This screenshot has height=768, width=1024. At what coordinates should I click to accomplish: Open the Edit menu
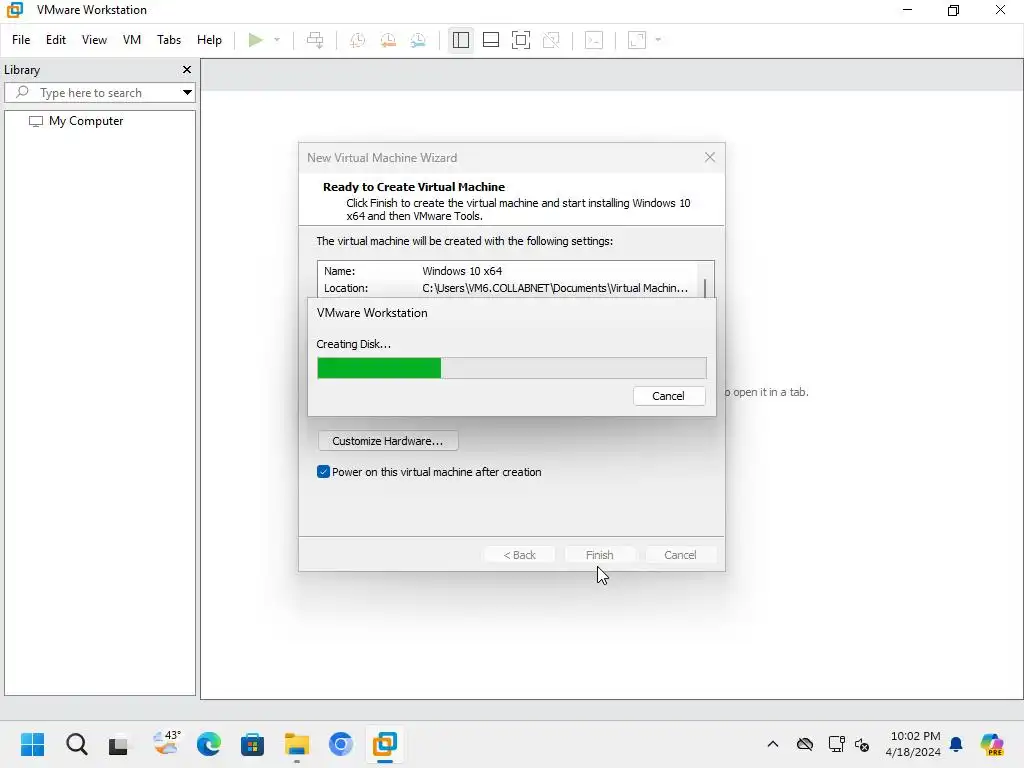point(56,40)
